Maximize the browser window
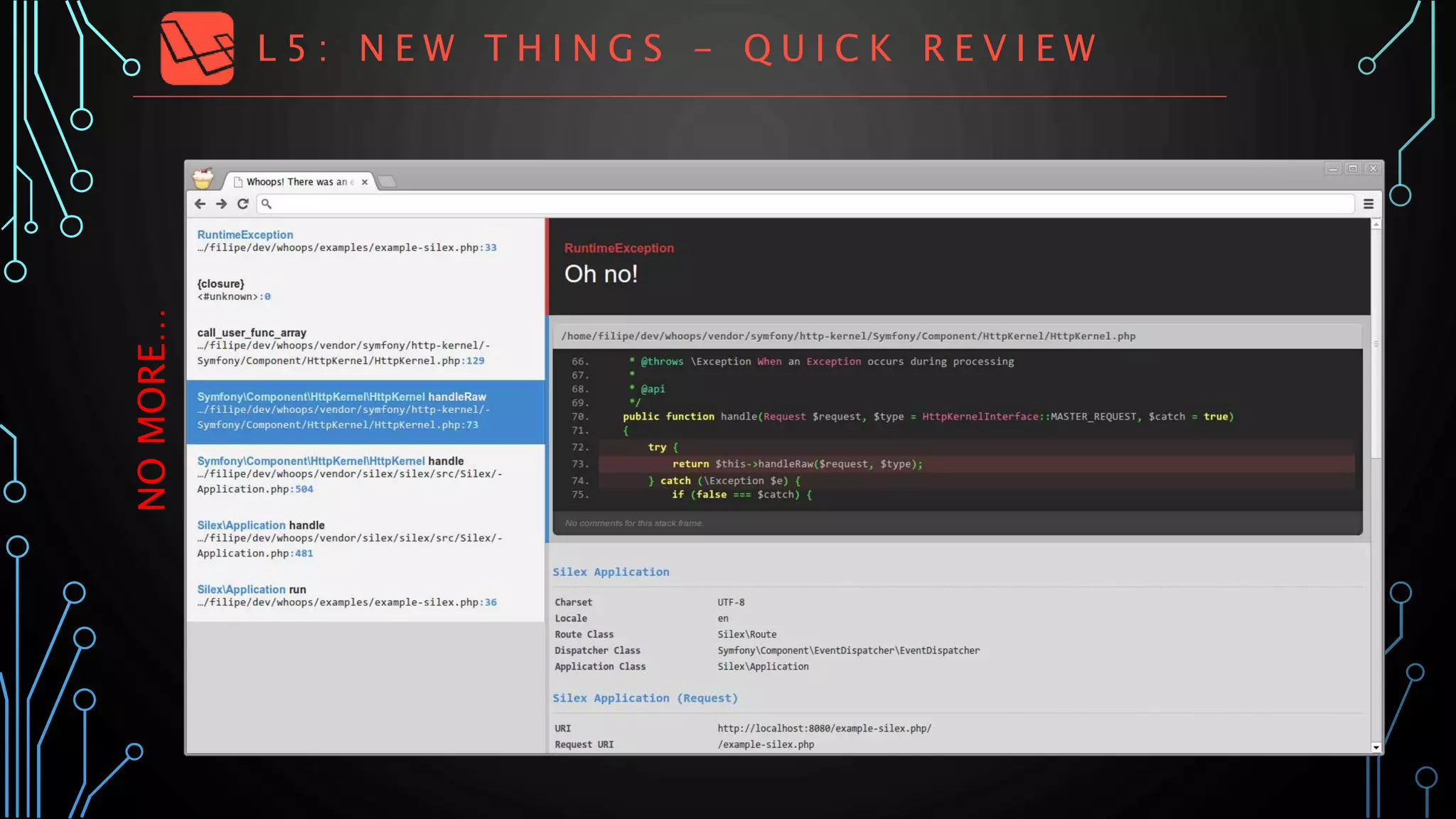This screenshot has height=819, width=1456. pyautogui.click(x=1353, y=168)
